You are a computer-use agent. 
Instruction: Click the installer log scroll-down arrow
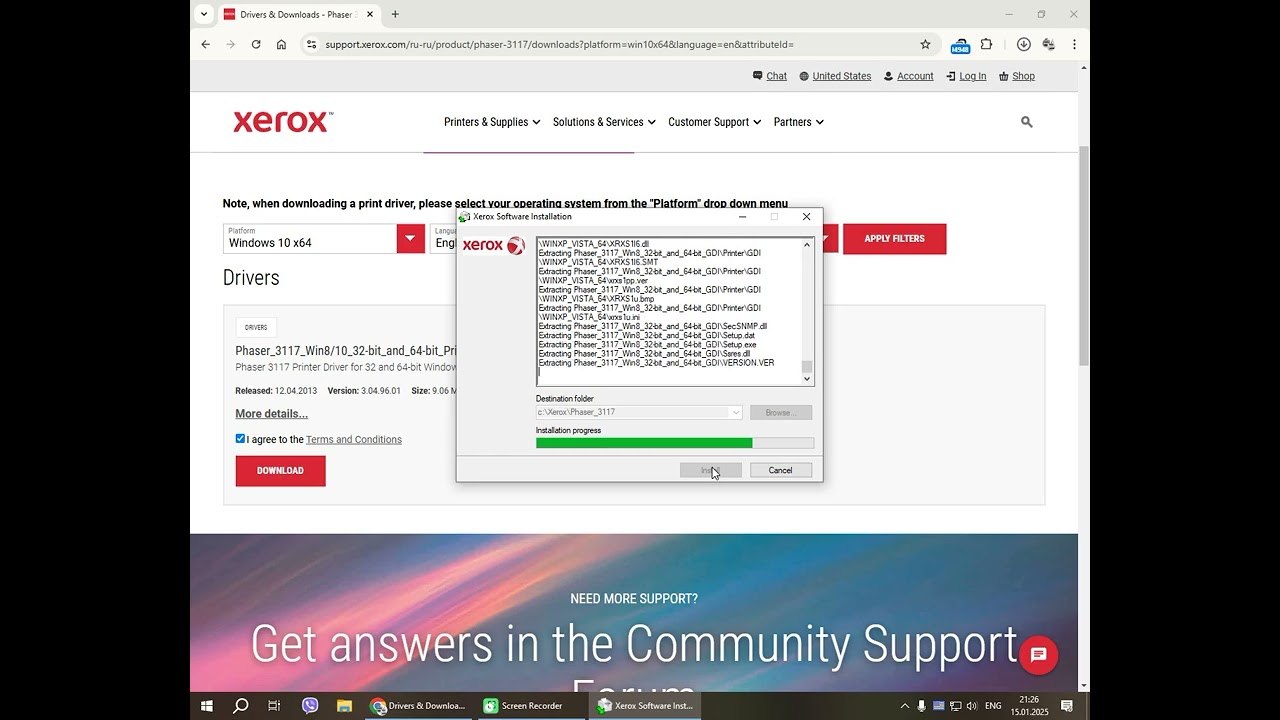pyautogui.click(x=807, y=379)
